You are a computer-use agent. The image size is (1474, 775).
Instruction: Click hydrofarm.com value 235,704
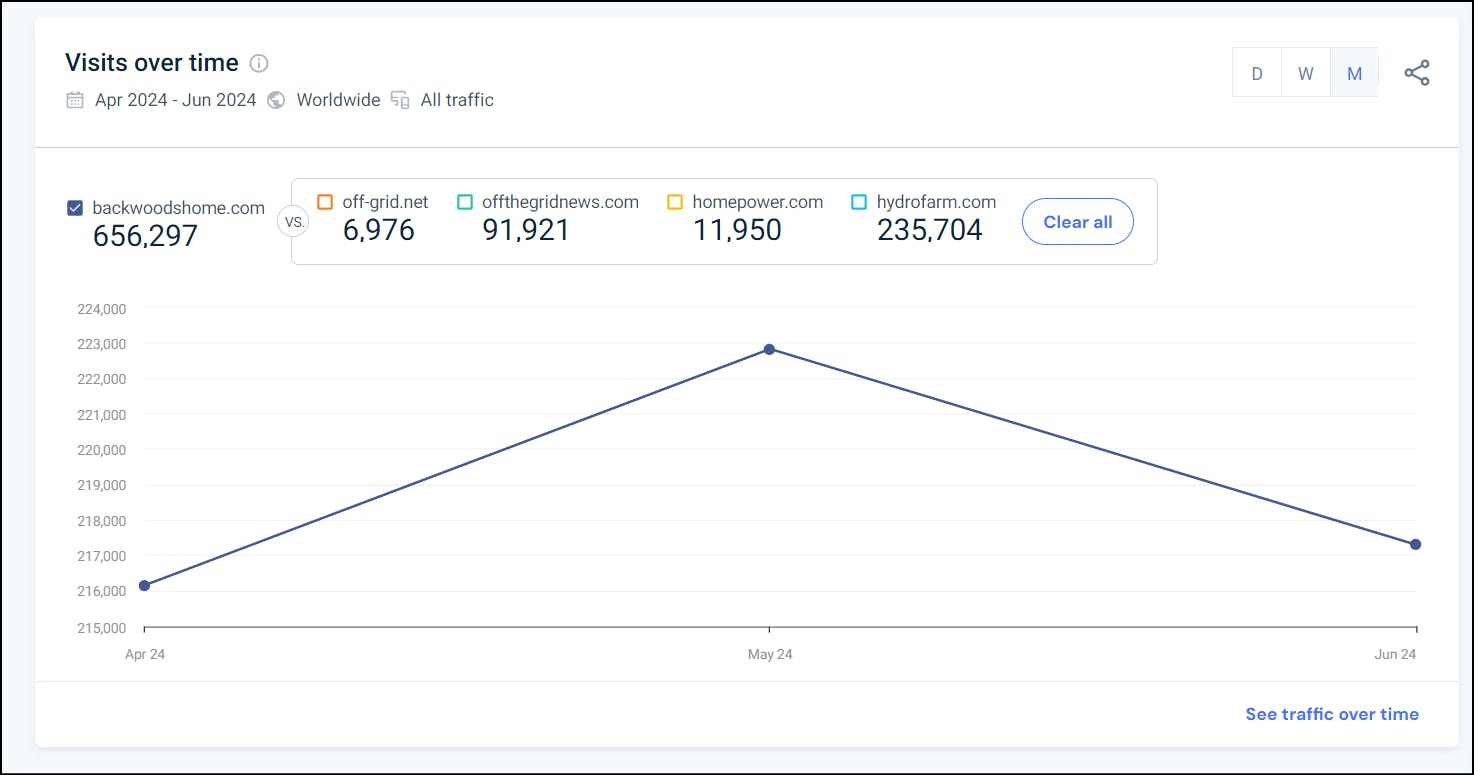point(930,230)
